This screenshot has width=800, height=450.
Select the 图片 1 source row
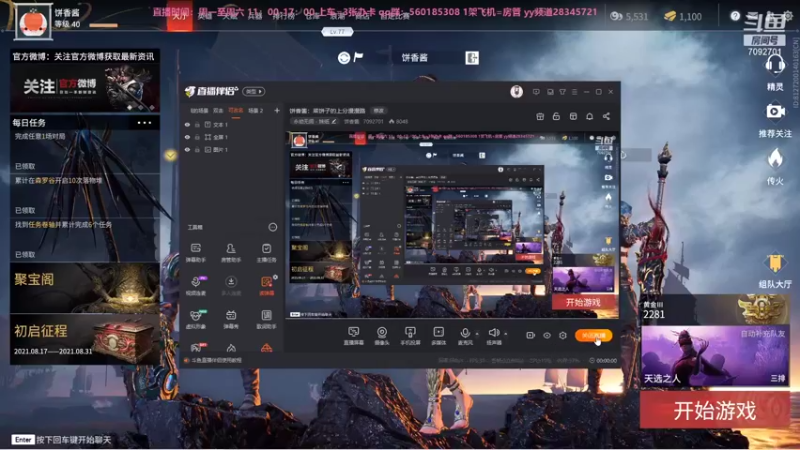(x=232, y=149)
